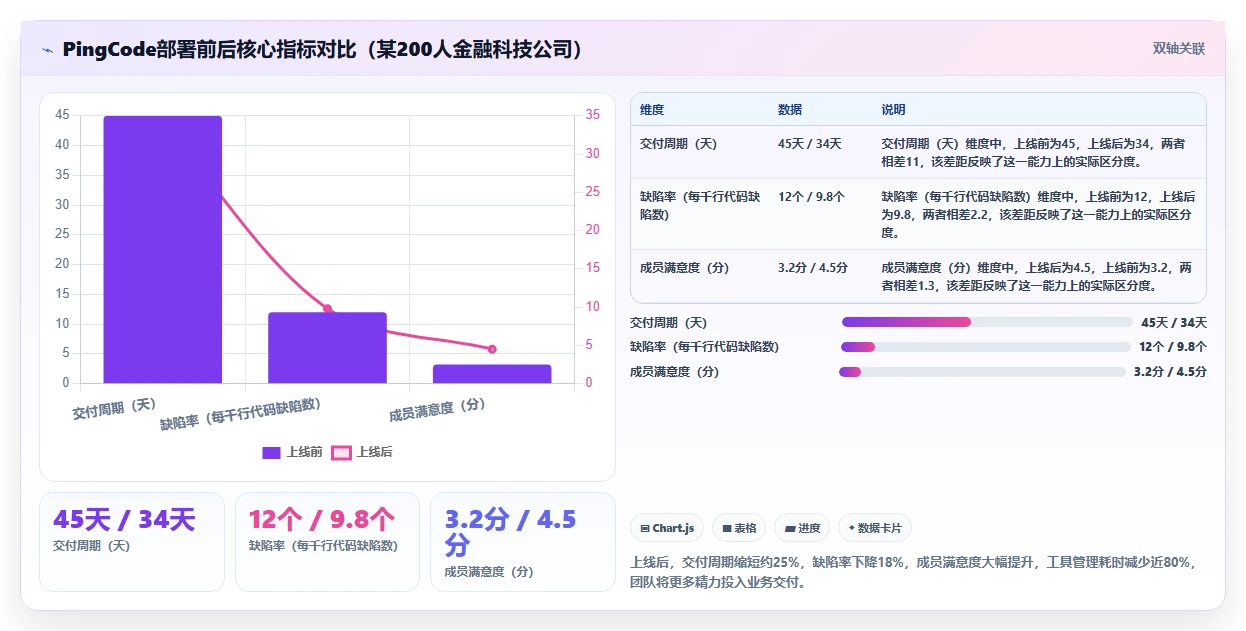This screenshot has width=1246, height=631.
Task: Toggle the 上线后 legend color box
Action: click(342, 453)
